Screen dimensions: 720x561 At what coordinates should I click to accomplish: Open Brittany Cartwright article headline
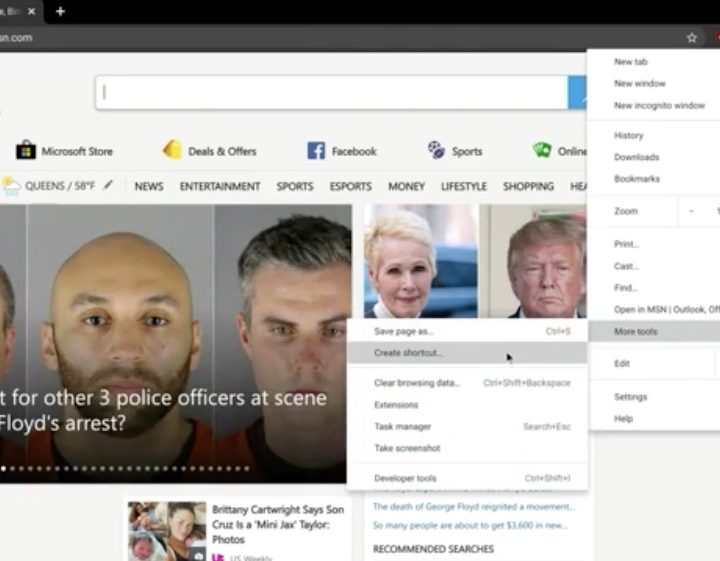278,524
